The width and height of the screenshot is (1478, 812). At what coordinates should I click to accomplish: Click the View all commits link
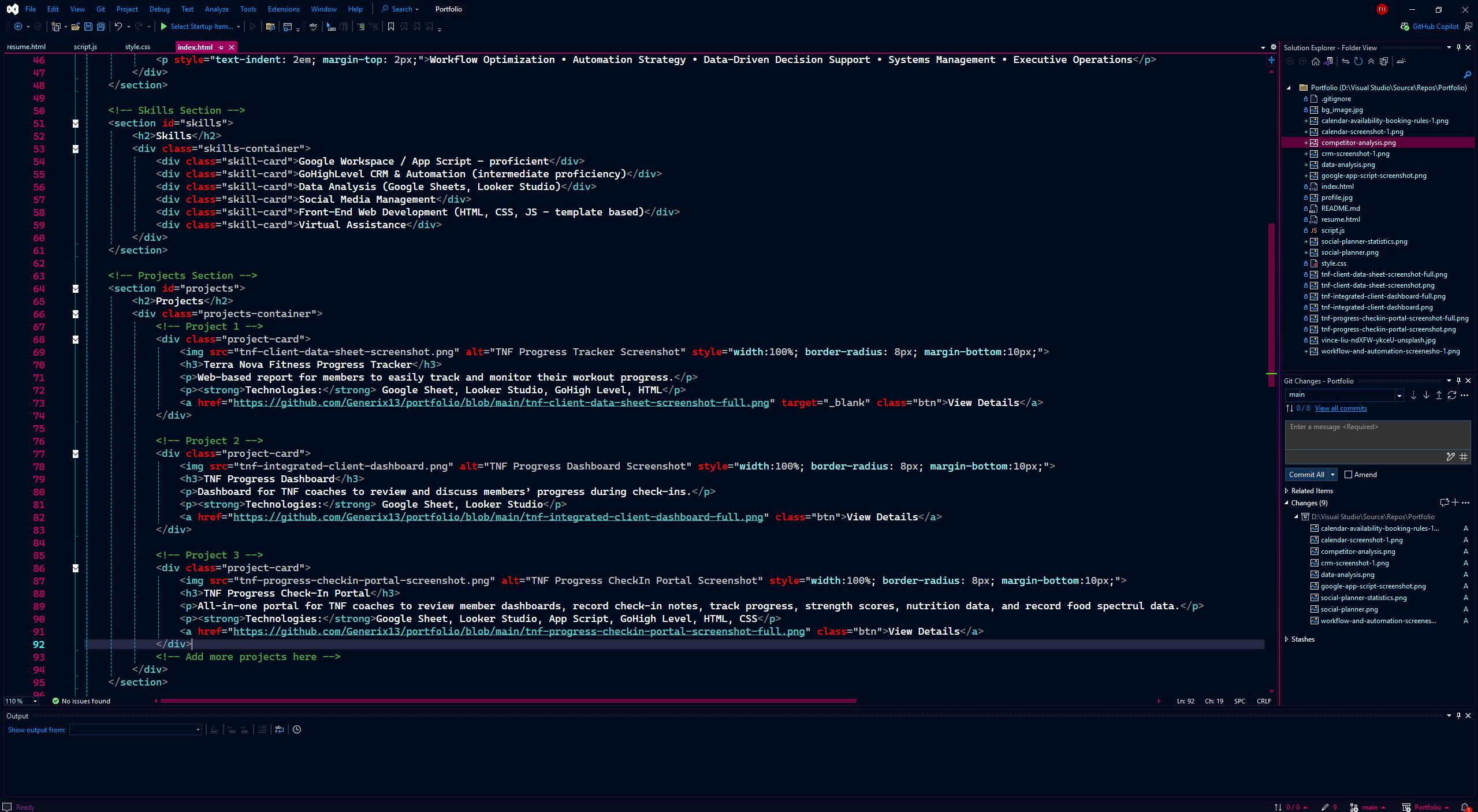coord(1341,408)
